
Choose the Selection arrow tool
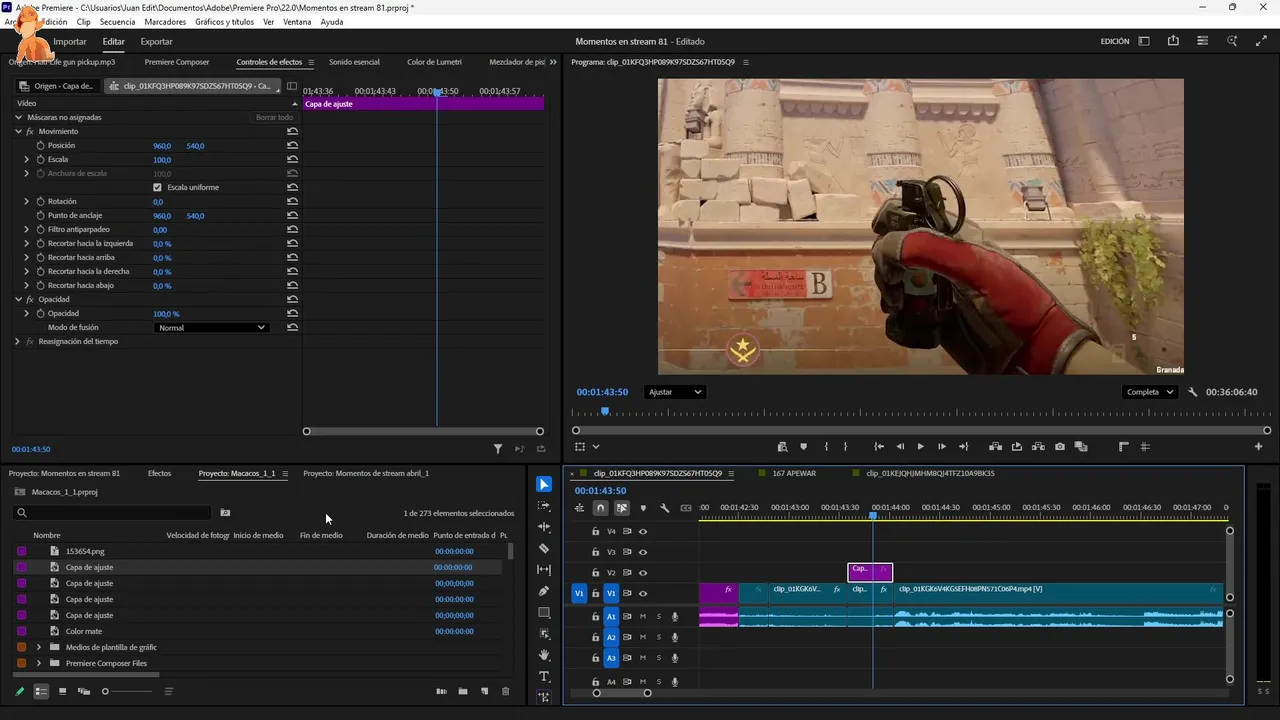(x=544, y=484)
